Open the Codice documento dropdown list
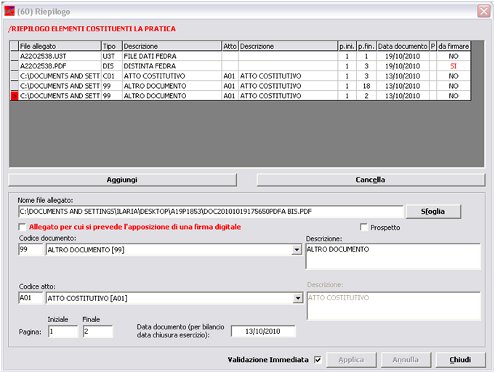The height and width of the screenshot is (373, 495). 296,250
